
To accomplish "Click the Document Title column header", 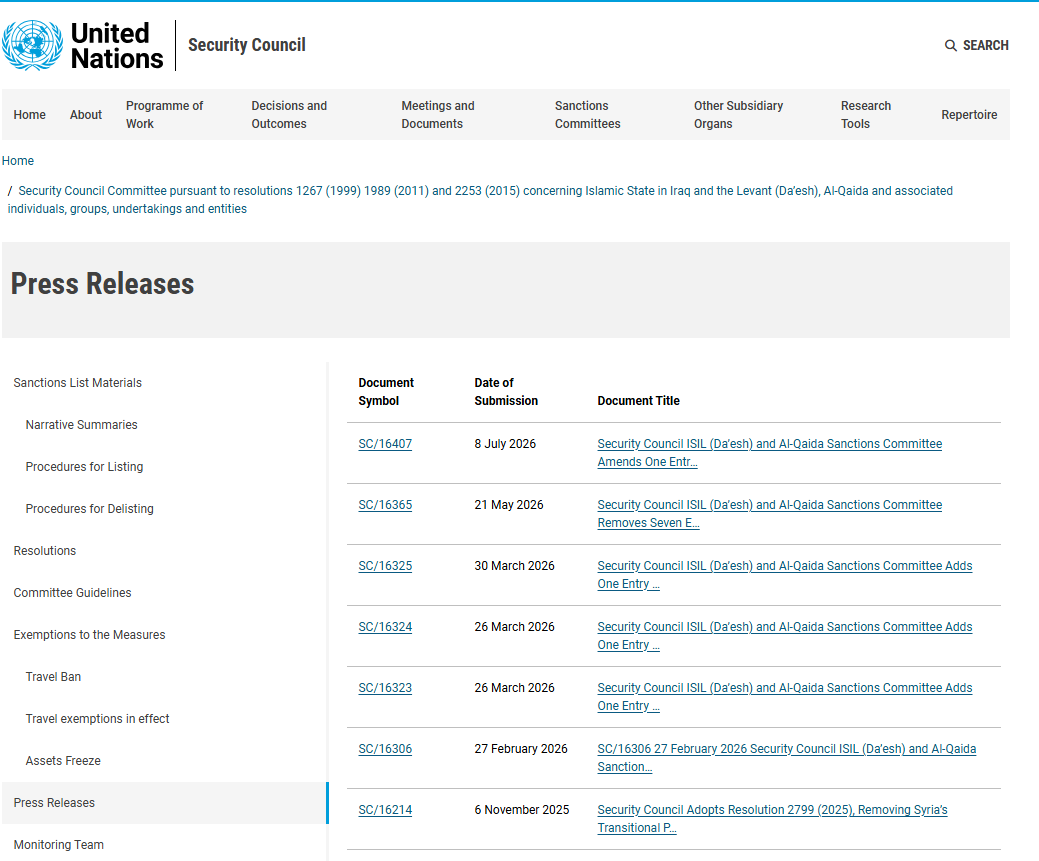I will point(638,401).
